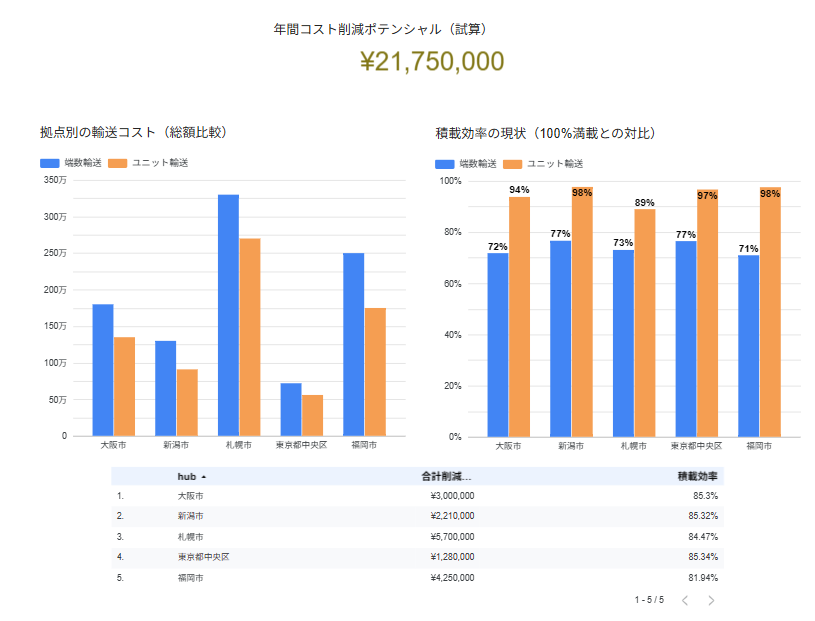
Task: Click the ¥5,700,000 cell in table
Action: [447, 537]
